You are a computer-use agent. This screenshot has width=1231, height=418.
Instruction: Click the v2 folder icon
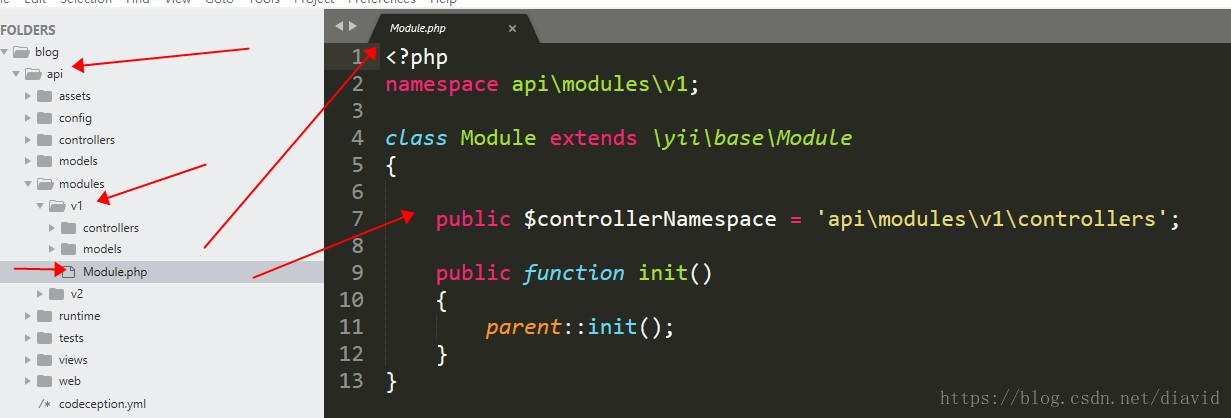tap(56, 294)
